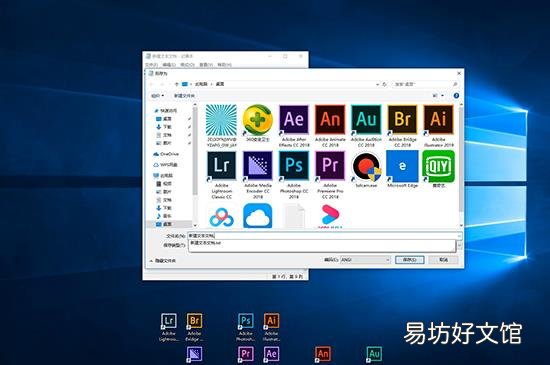Viewport: 550px width, 365px height.
Task: Open the An Animate shortcut on the desktop
Action: (323, 355)
